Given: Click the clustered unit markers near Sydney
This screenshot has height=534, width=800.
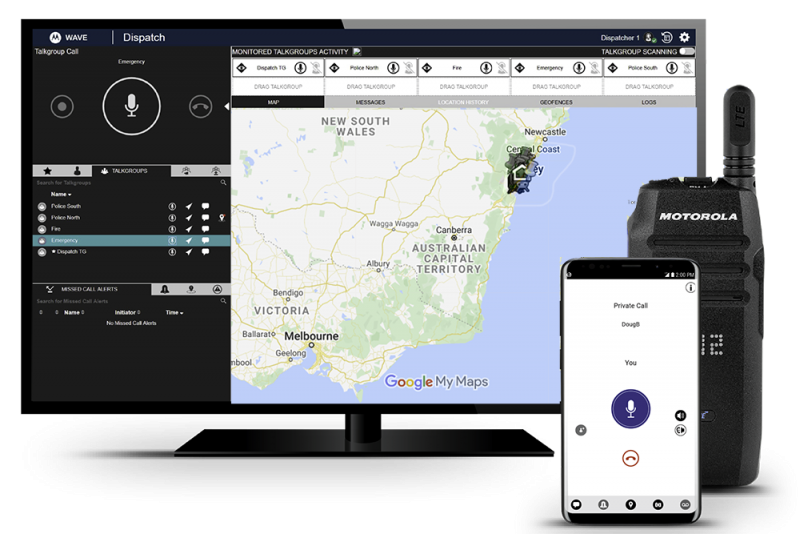Looking at the screenshot, I should point(520,172).
